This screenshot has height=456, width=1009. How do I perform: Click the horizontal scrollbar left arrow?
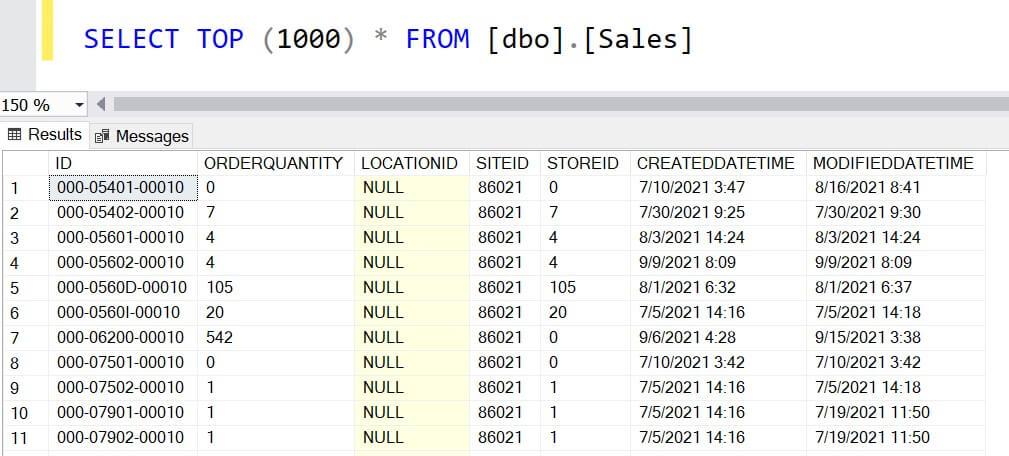click(x=100, y=104)
